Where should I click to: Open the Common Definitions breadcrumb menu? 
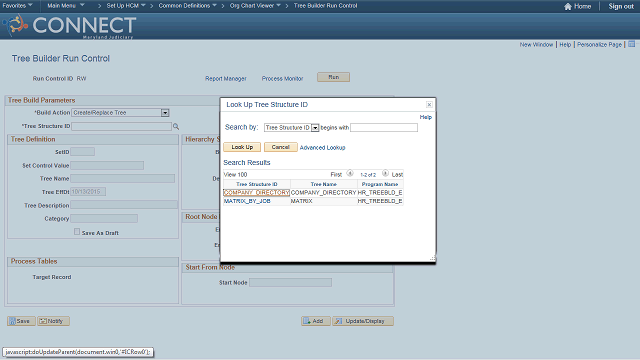(187, 6)
